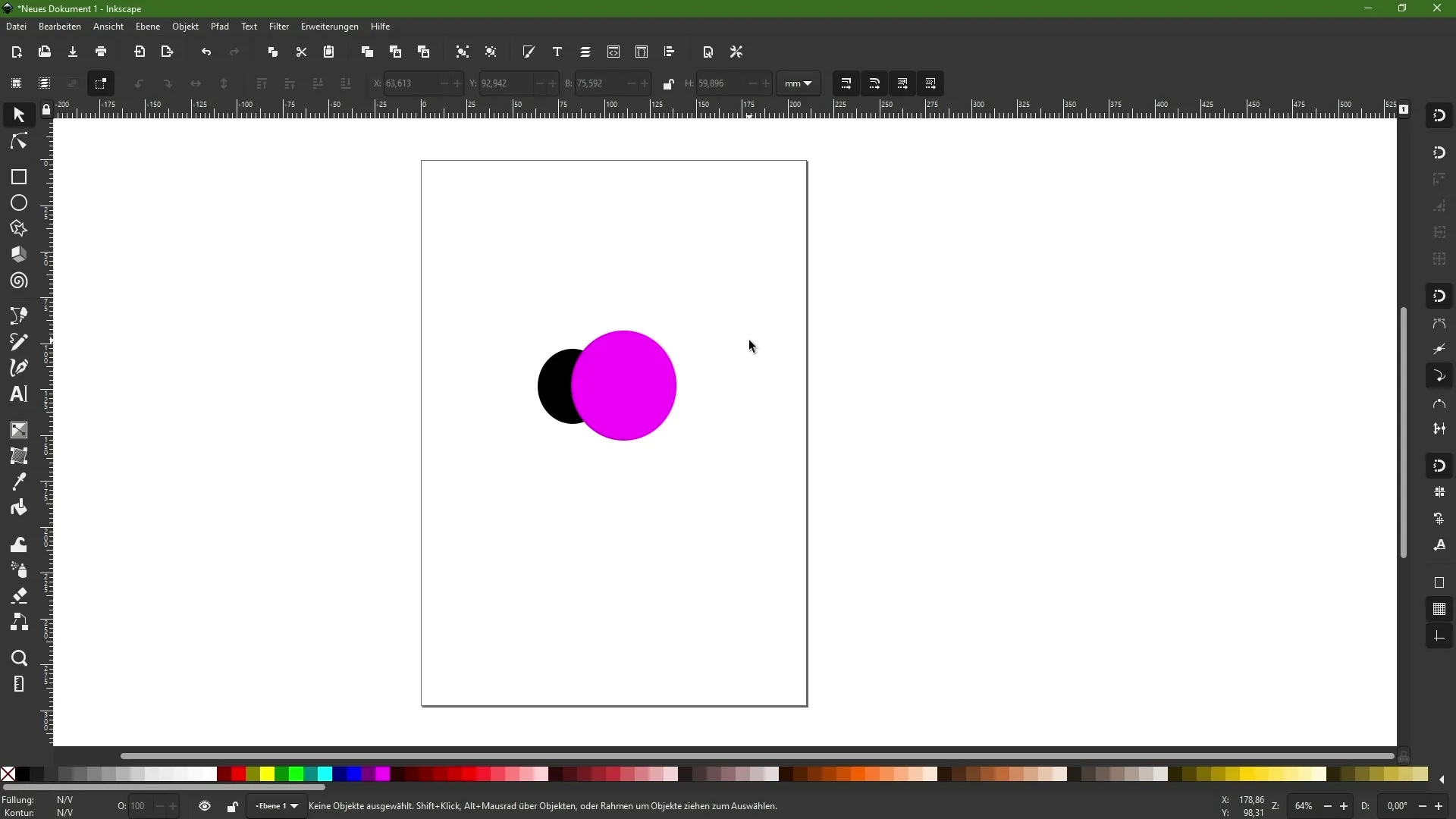Select the Connector tool

coord(19,622)
